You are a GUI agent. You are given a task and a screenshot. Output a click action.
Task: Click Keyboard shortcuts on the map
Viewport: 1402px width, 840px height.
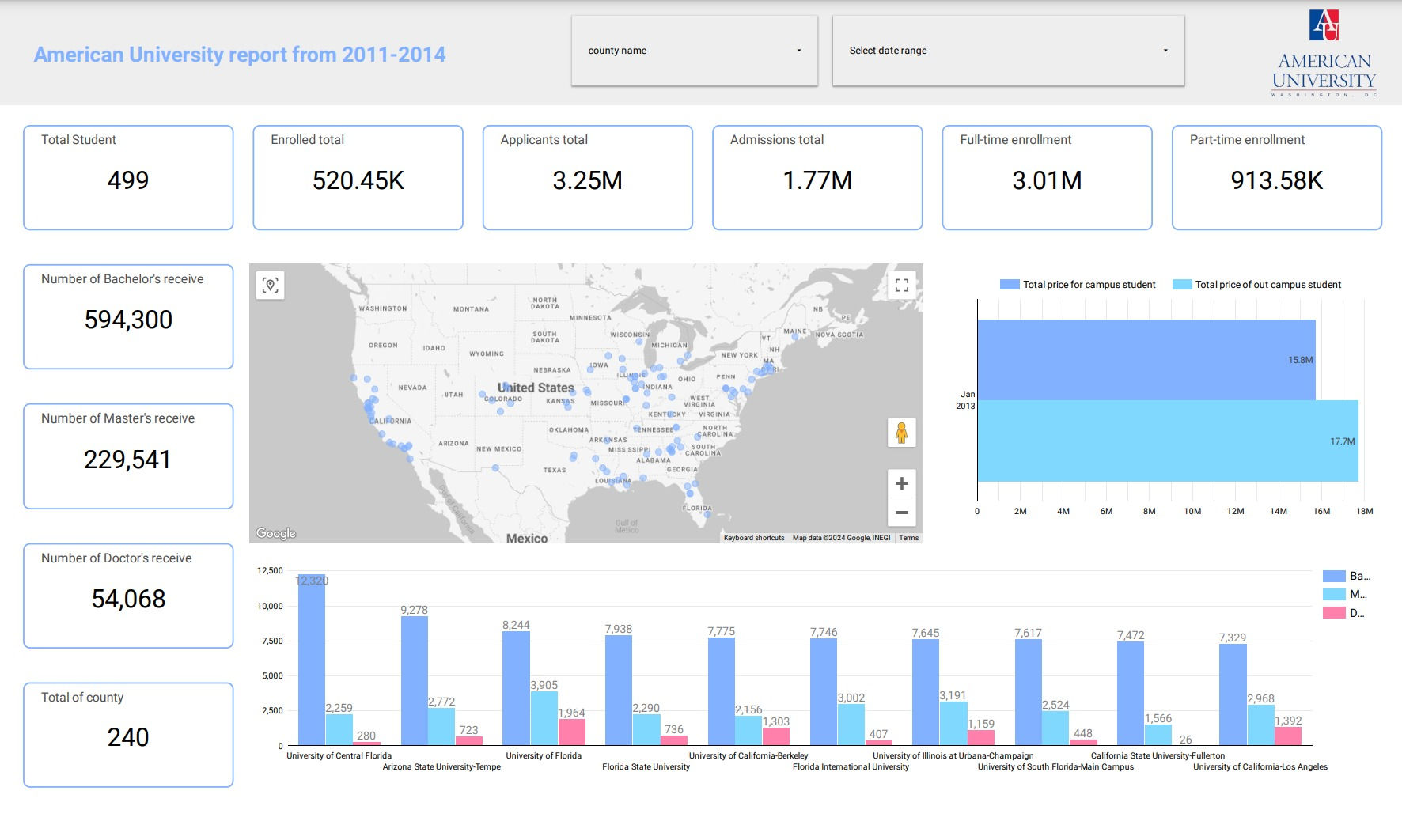coord(754,538)
